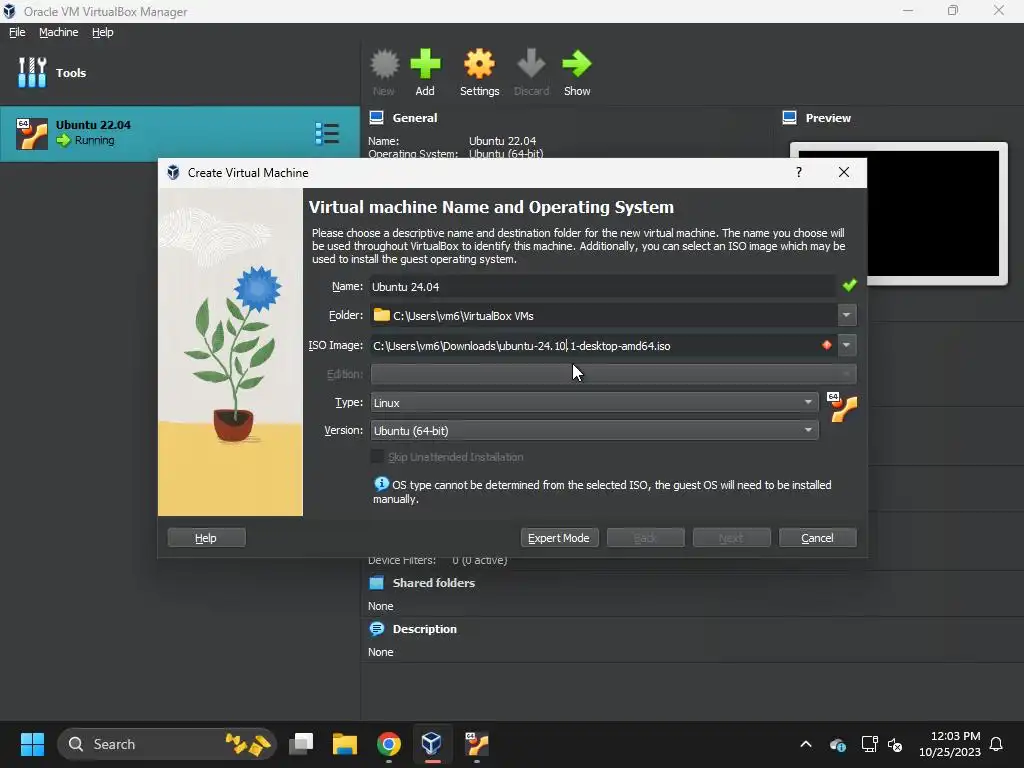
Task: Click the running Ubuntu VM taskbar icon
Action: coord(476,744)
